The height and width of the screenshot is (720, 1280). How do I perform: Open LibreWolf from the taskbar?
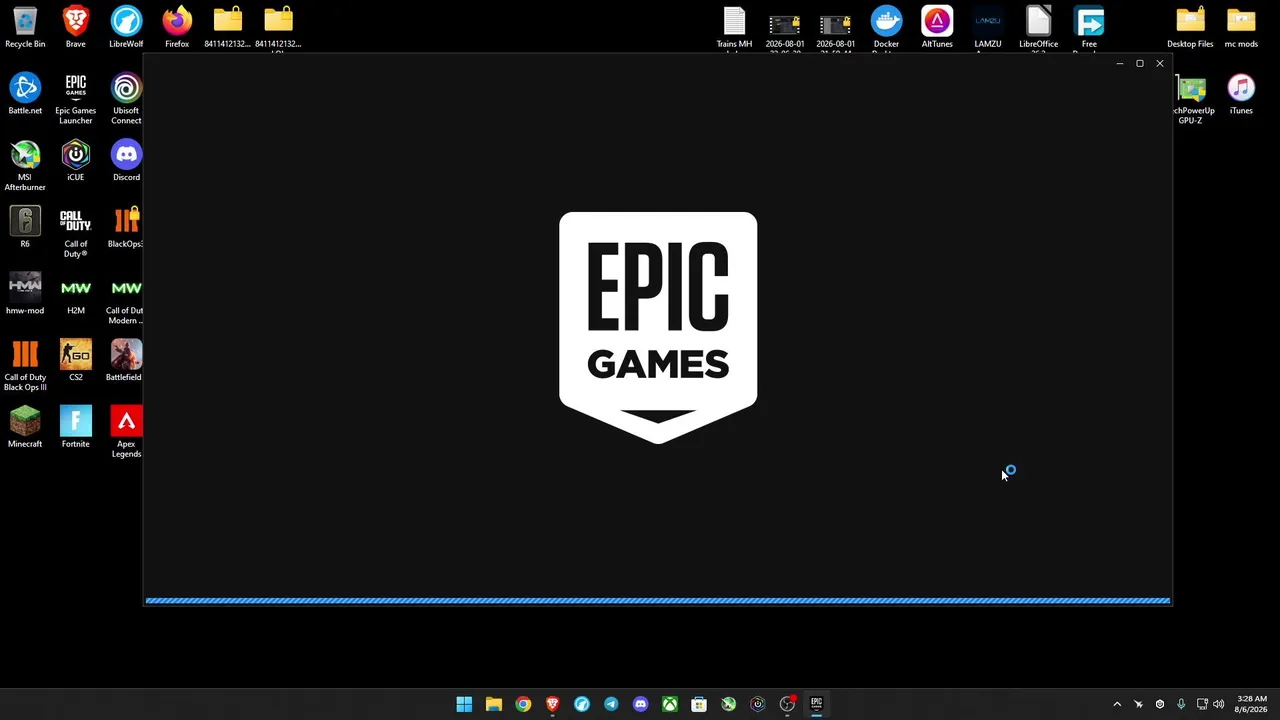(582, 704)
